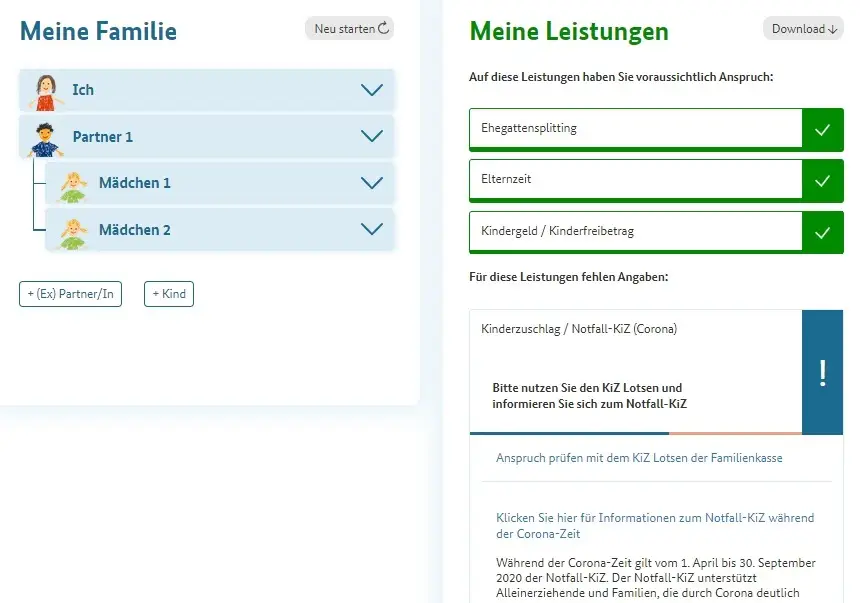This screenshot has height=603, width=868.
Task: Click the green checkmark beside Ehegattensplitting
Action: [822, 129]
